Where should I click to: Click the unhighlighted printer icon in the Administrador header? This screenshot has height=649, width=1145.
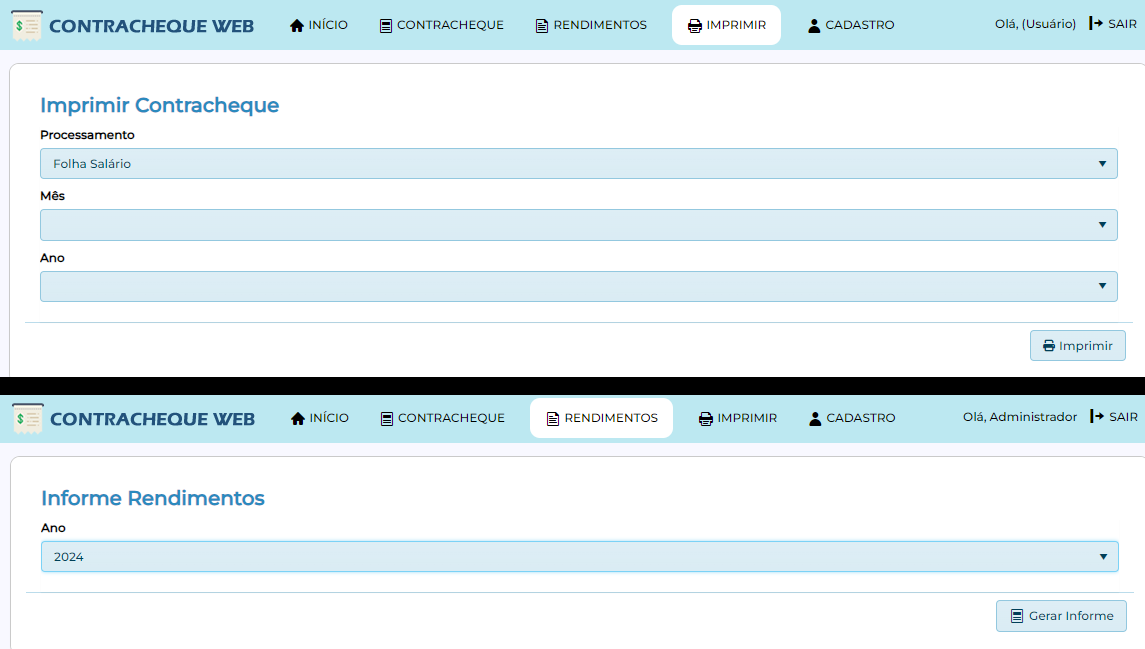point(706,418)
